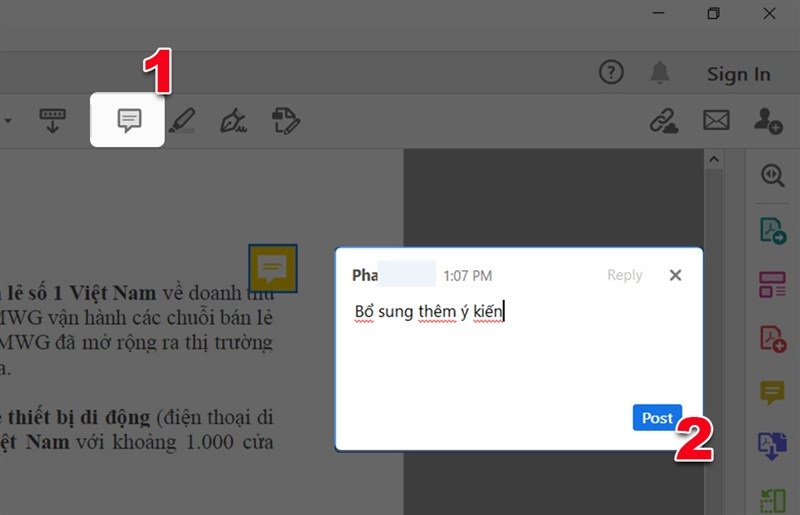Click the scrolling mode download-arrow icon
Image resolution: width=800 pixels, height=515 pixels.
(53, 120)
